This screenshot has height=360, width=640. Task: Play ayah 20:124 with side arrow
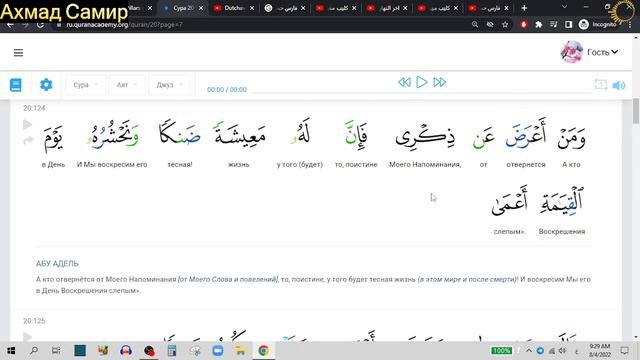(x=27, y=124)
